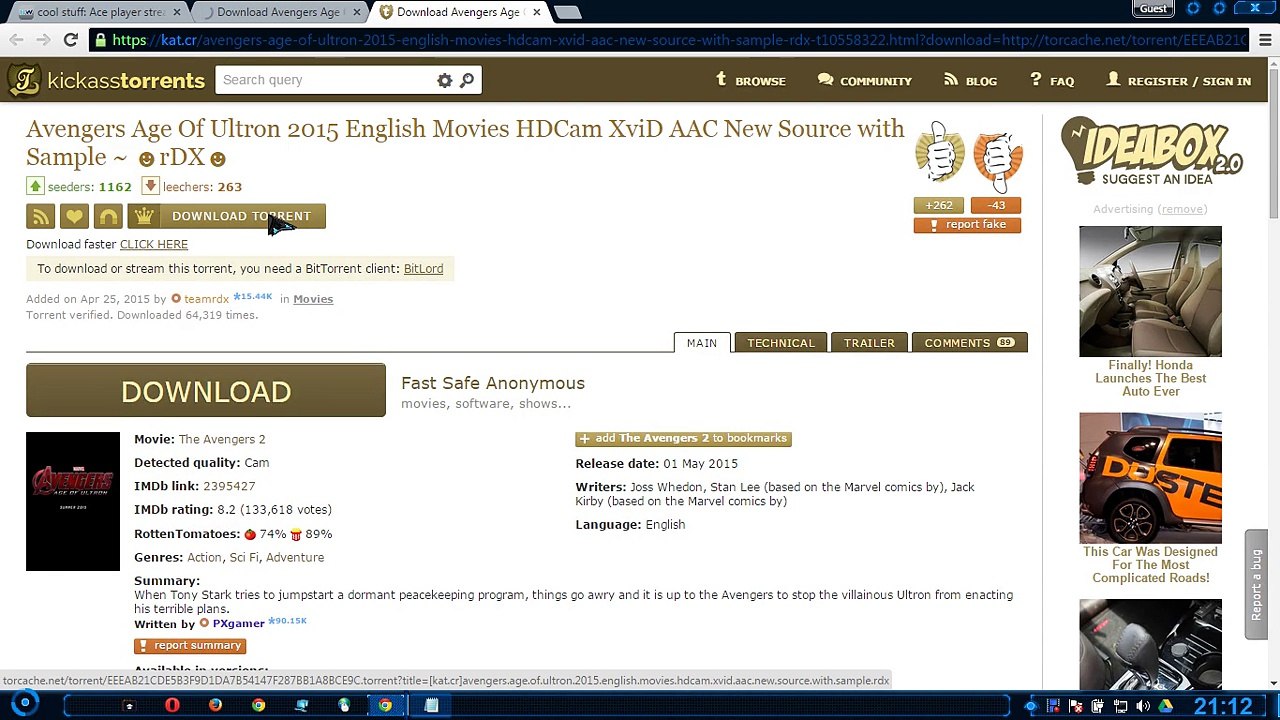Click the Adventure genre link
This screenshot has width=1280, height=720.
pyautogui.click(x=295, y=557)
